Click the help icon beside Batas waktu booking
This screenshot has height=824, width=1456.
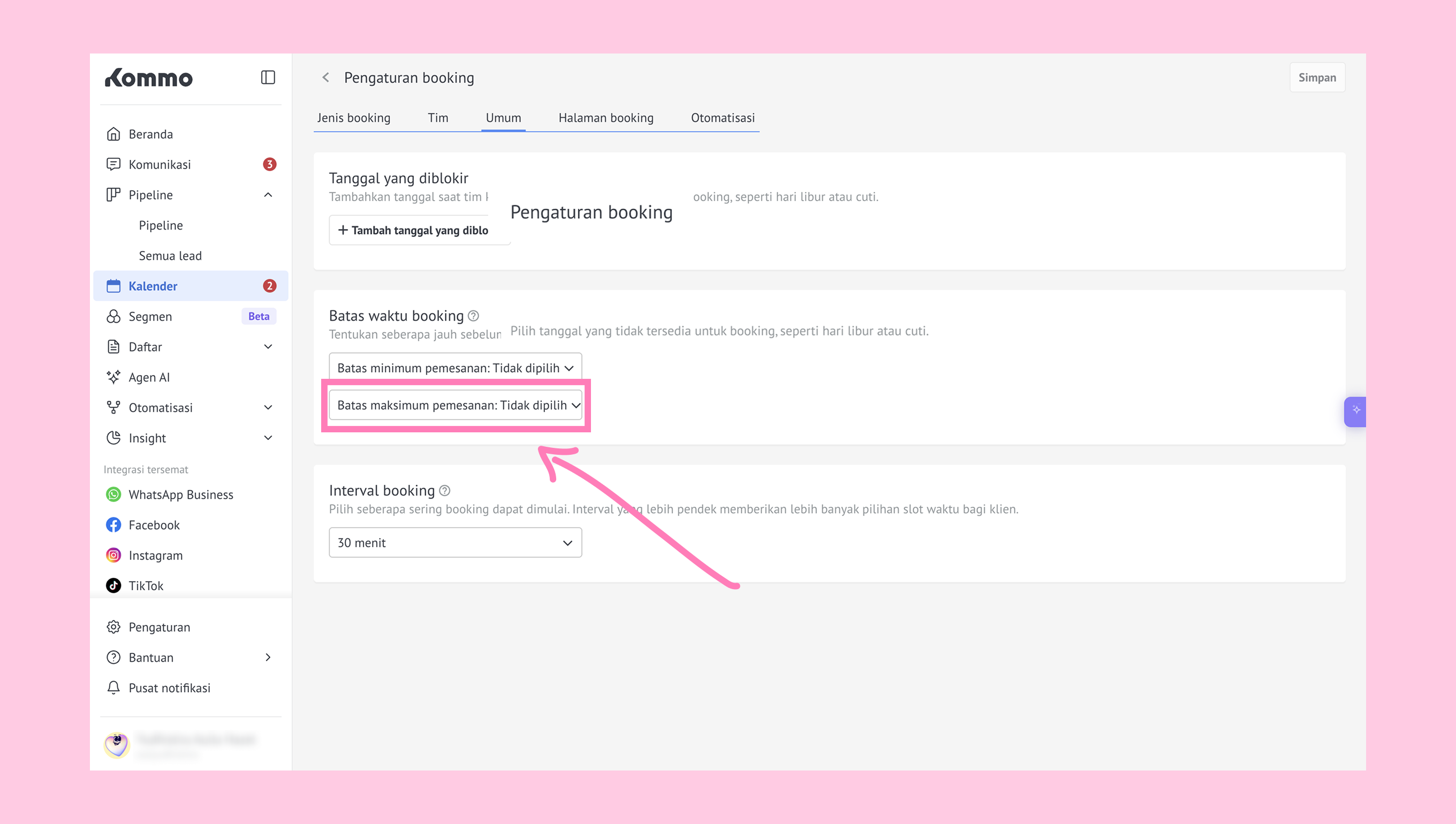pyautogui.click(x=473, y=316)
